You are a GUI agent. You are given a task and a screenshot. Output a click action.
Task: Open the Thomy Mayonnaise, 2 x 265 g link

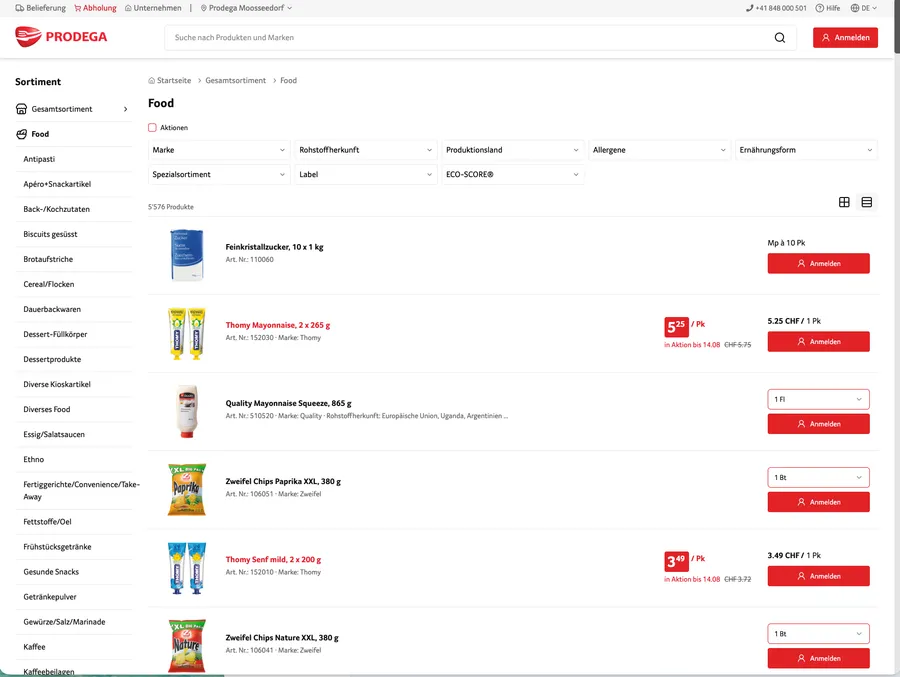click(278, 325)
